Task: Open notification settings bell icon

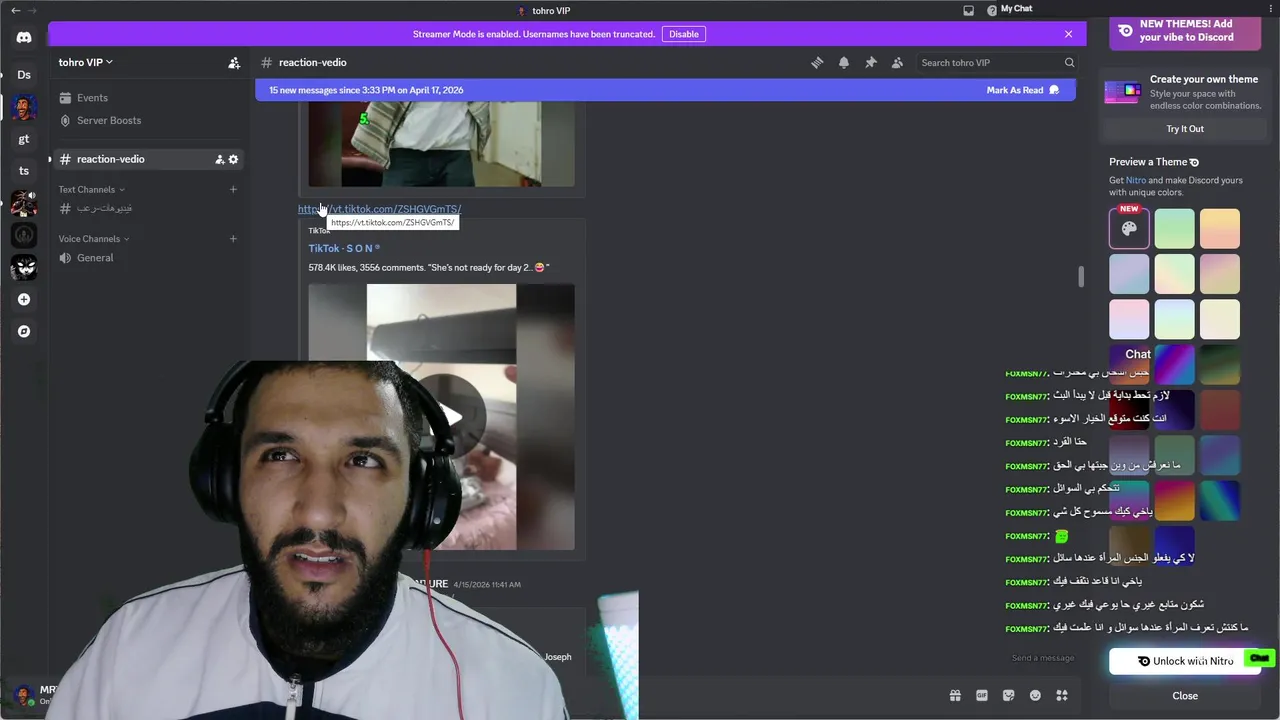Action: [x=844, y=62]
